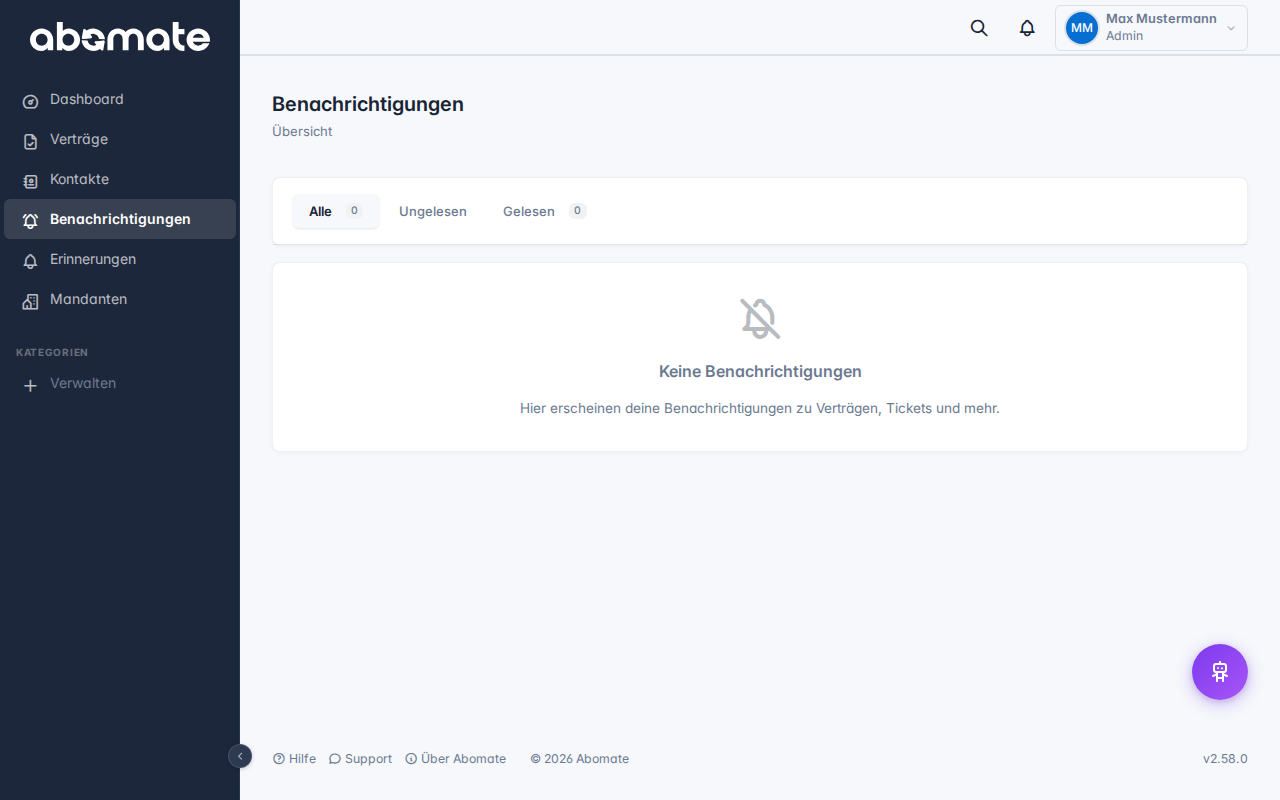Open the search magnifier in the header
This screenshot has height=800, width=1280.
[978, 28]
